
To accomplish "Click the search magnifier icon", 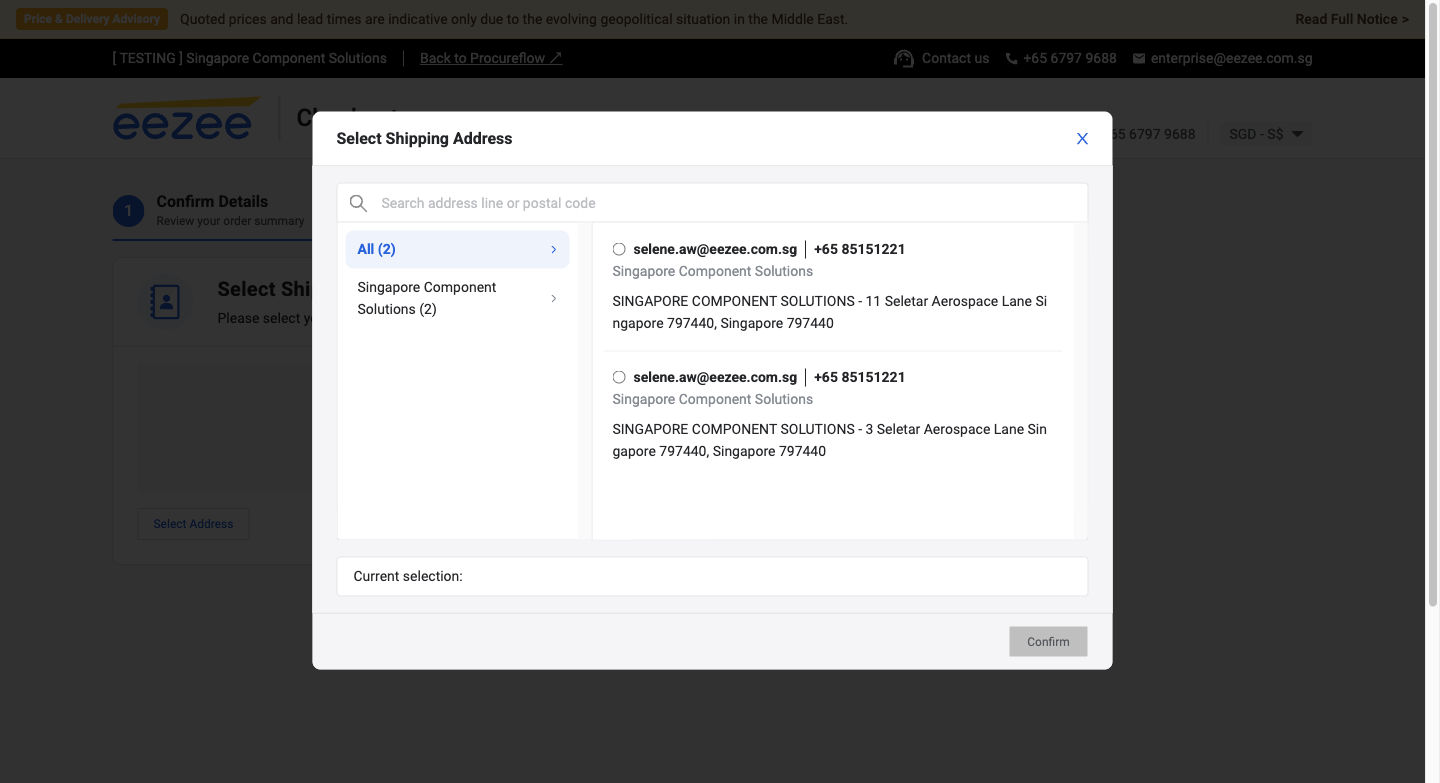I will pyautogui.click(x=358, y=203).
